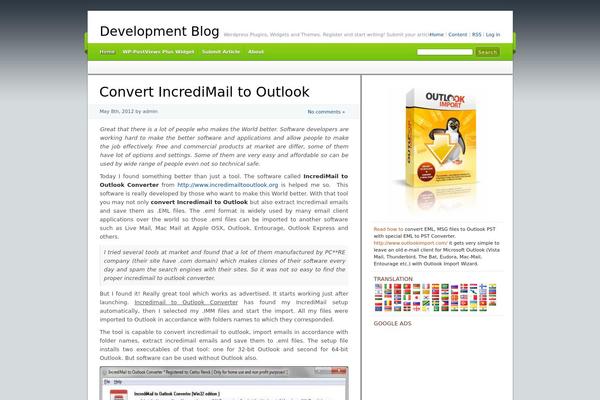Select the Tanzanian flag translation icon
This screenshot has height=400, width=600.
[426, 303]
